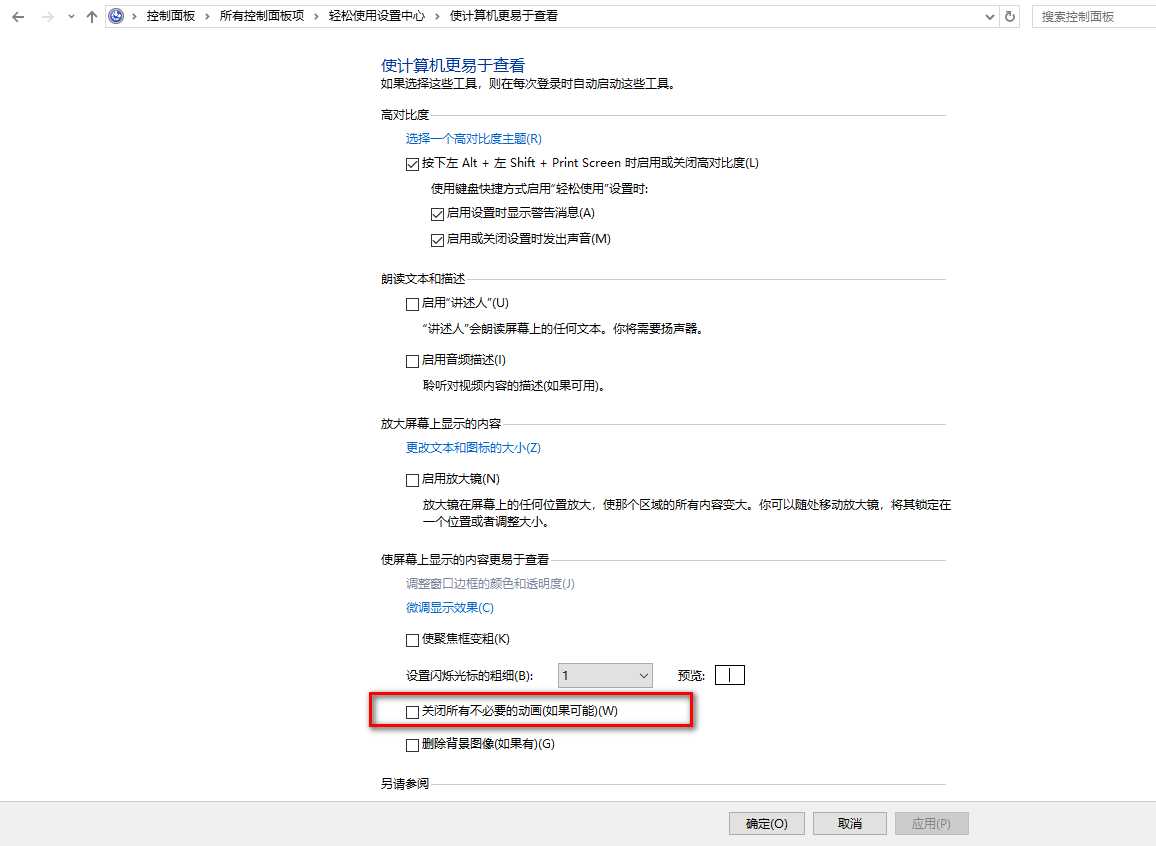Viewport: 1156px width, 846px height.
Task: Click the refresh icon next to the address bar
Action: [1009, 16]
